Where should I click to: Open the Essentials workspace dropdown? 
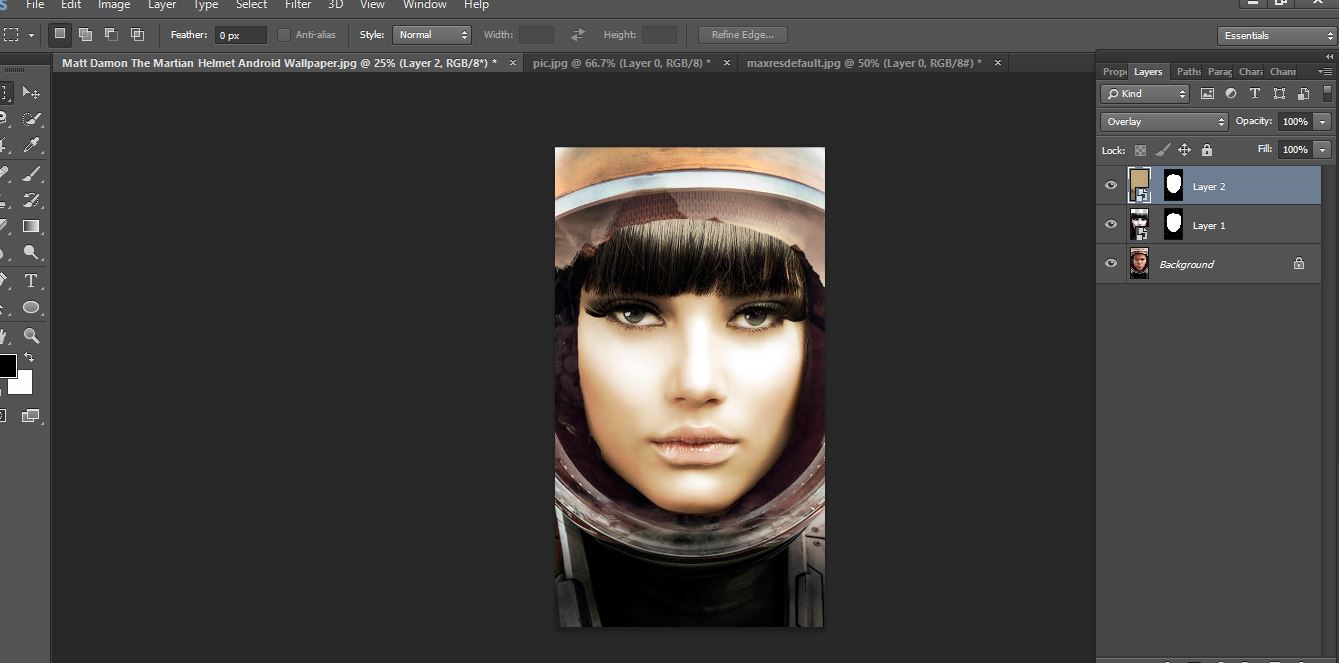point(1276,36)
